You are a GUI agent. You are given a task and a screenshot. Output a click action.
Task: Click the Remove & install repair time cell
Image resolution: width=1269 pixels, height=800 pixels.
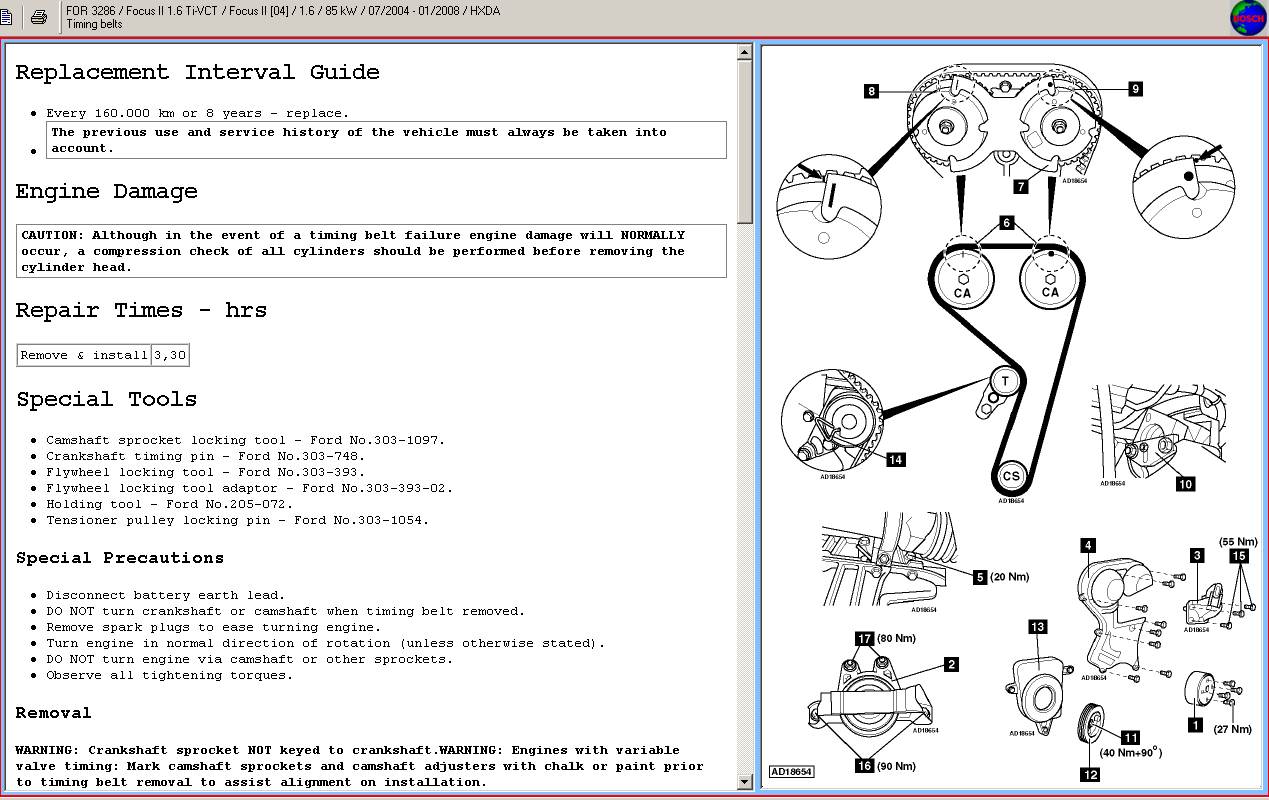84,355
